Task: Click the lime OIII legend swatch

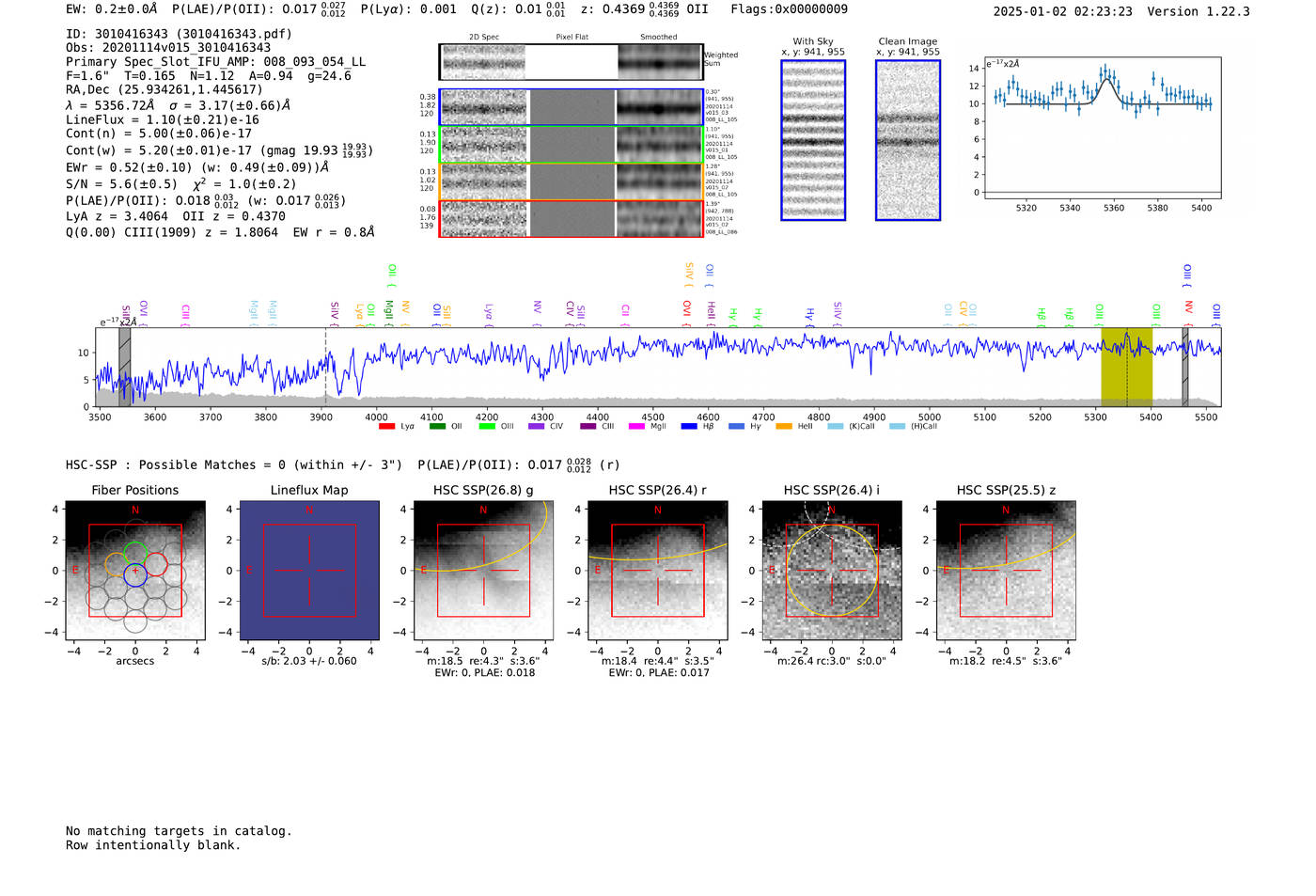Action: coord(487,426)
